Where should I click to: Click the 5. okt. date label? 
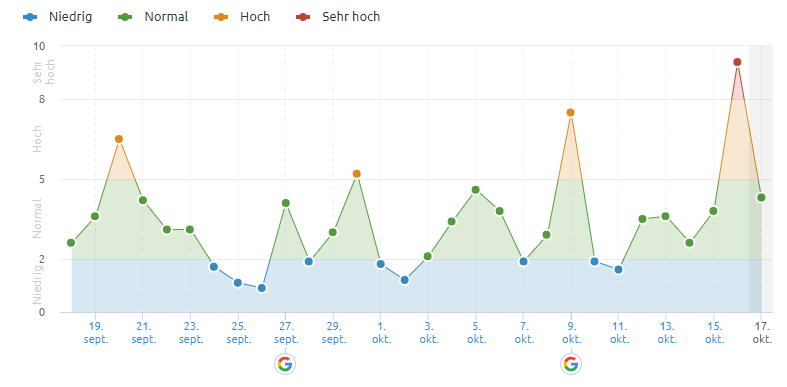coord(477,333)
